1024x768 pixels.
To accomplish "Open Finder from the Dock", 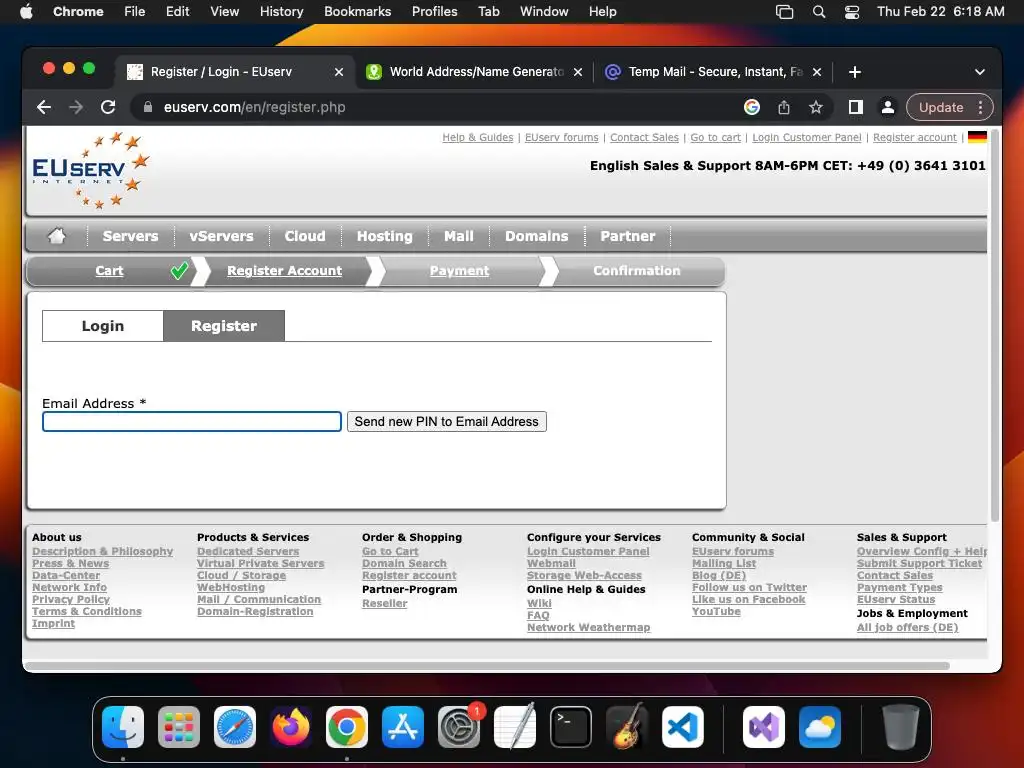I will pyautogui.click(x=123, y=727).
